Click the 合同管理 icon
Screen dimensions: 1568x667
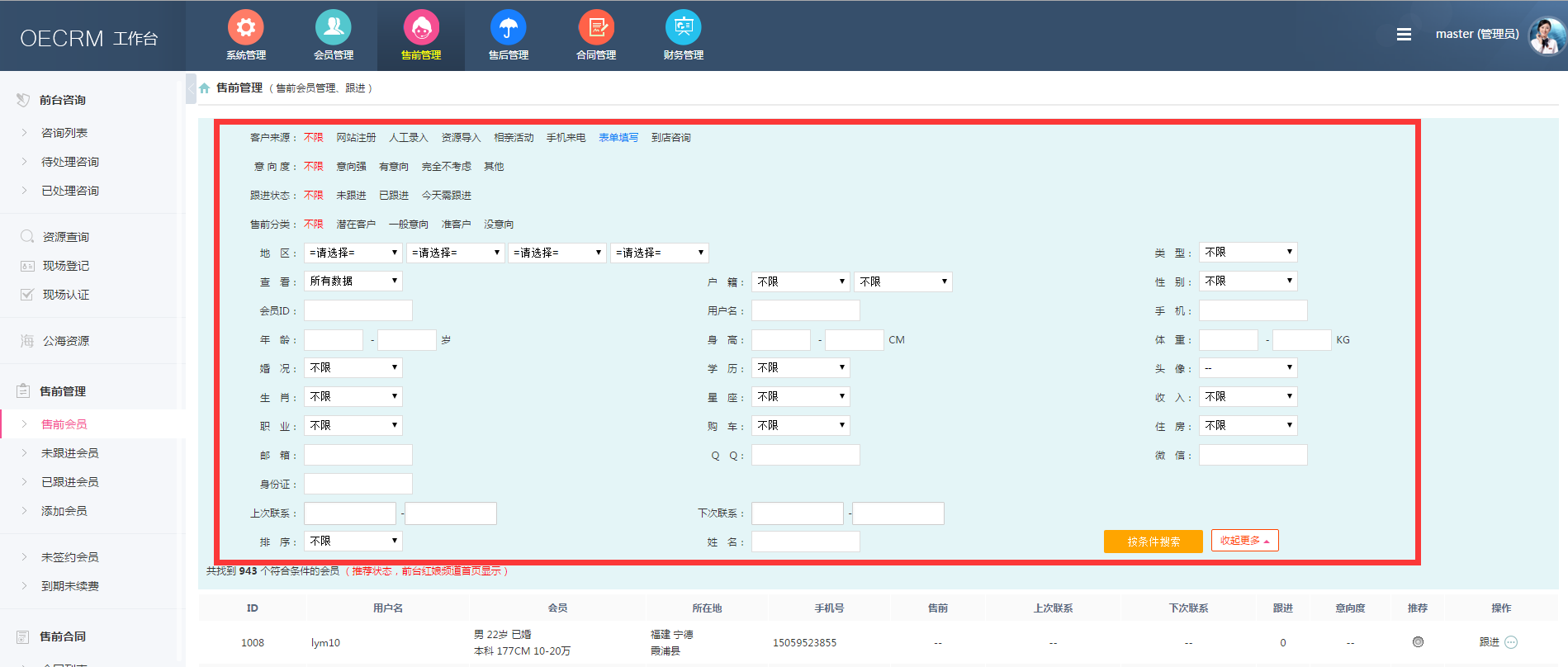[596, 28]
